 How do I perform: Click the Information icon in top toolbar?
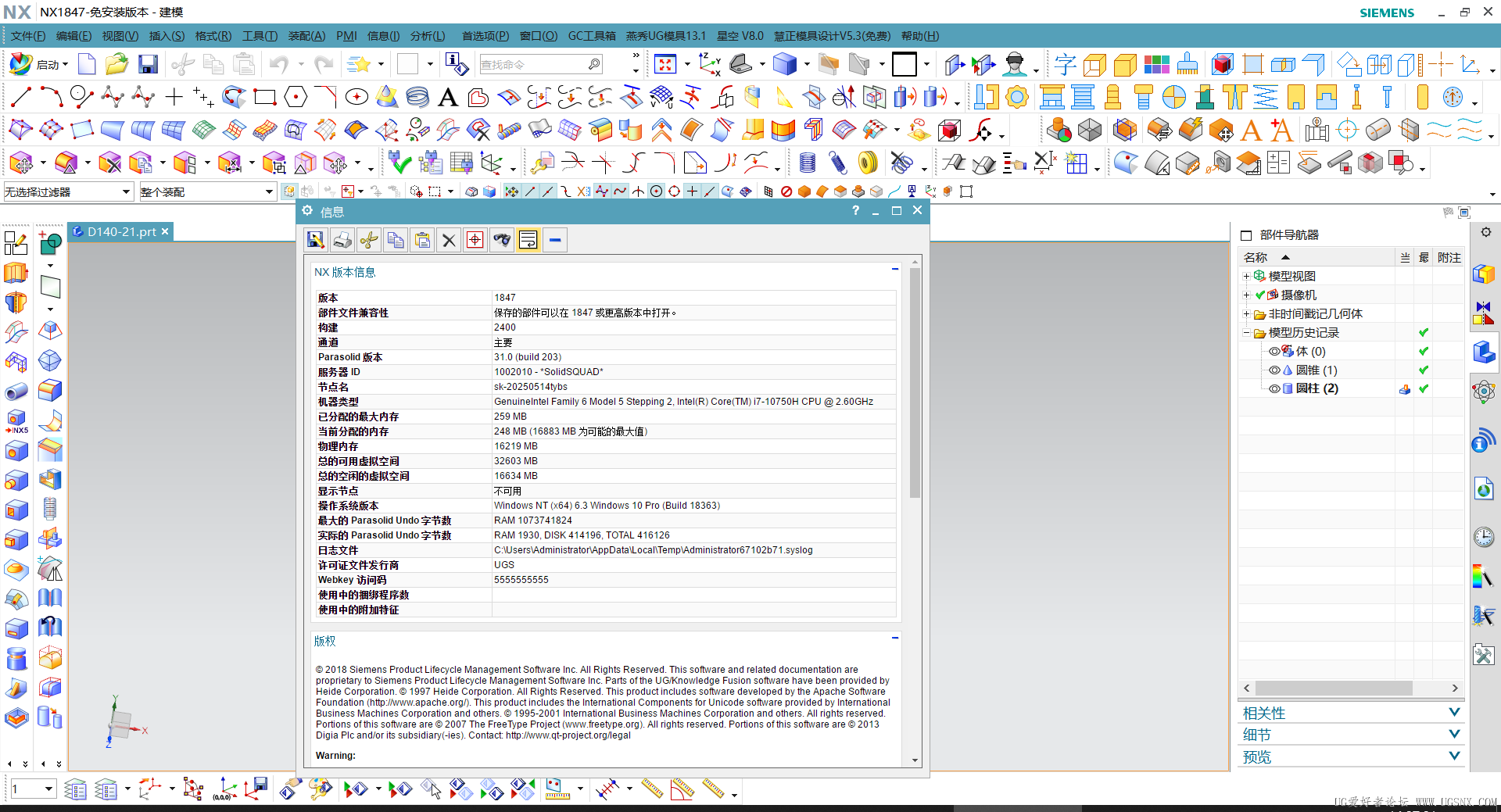pyautogui.click(x=456, y=64)
